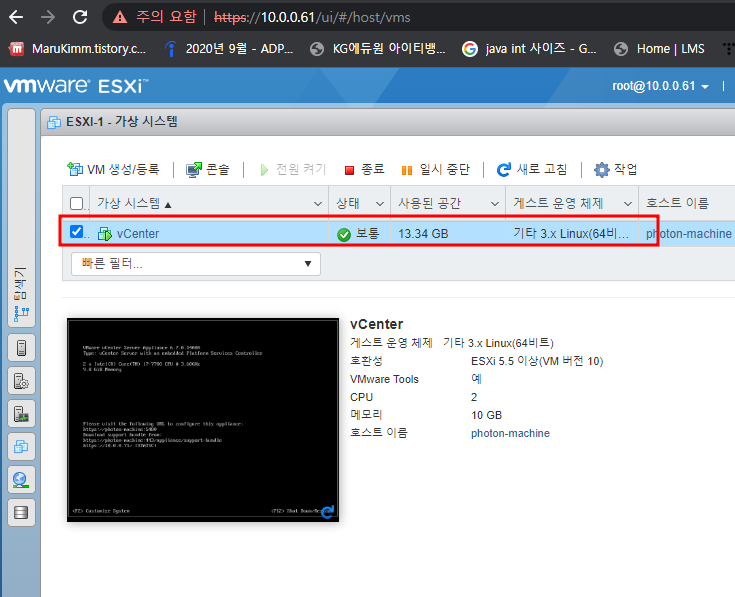This screenshot has height=597, width=735.
Task: Click the manage host sidebar icon
Action: click(x=22, y=381)
